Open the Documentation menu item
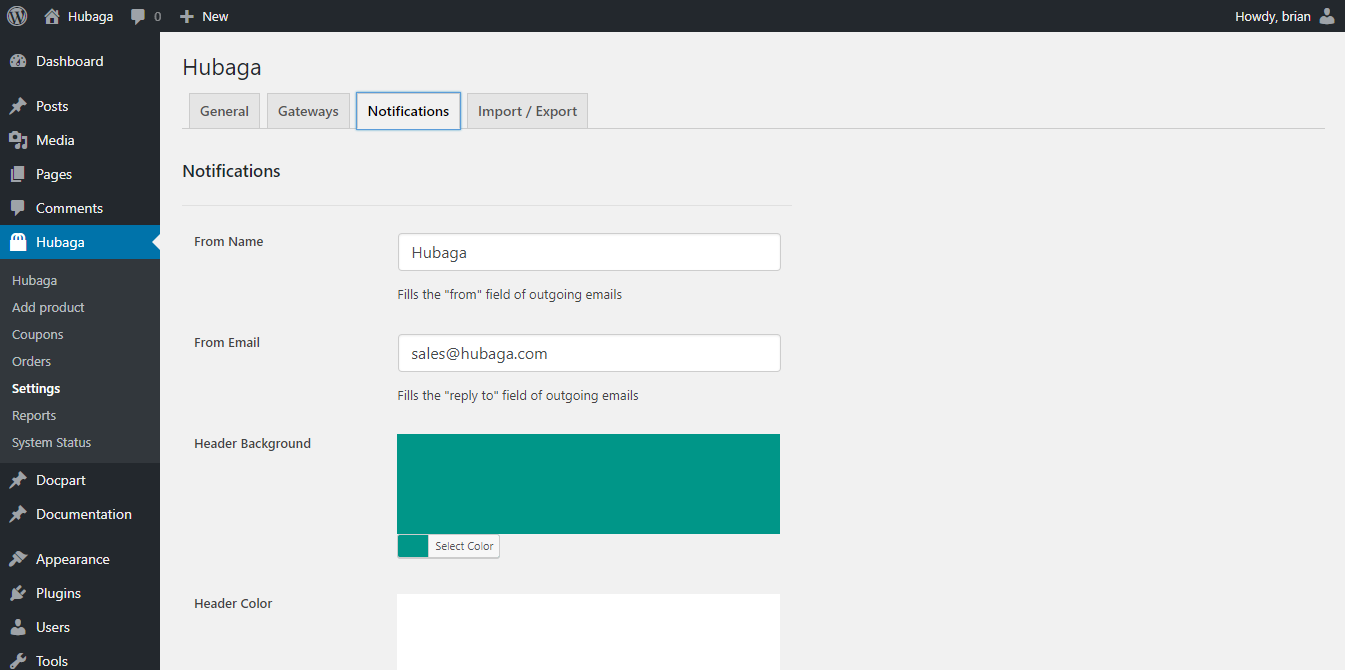The height and width of the screenshot is (670, 1345). (x=80, y=514)
